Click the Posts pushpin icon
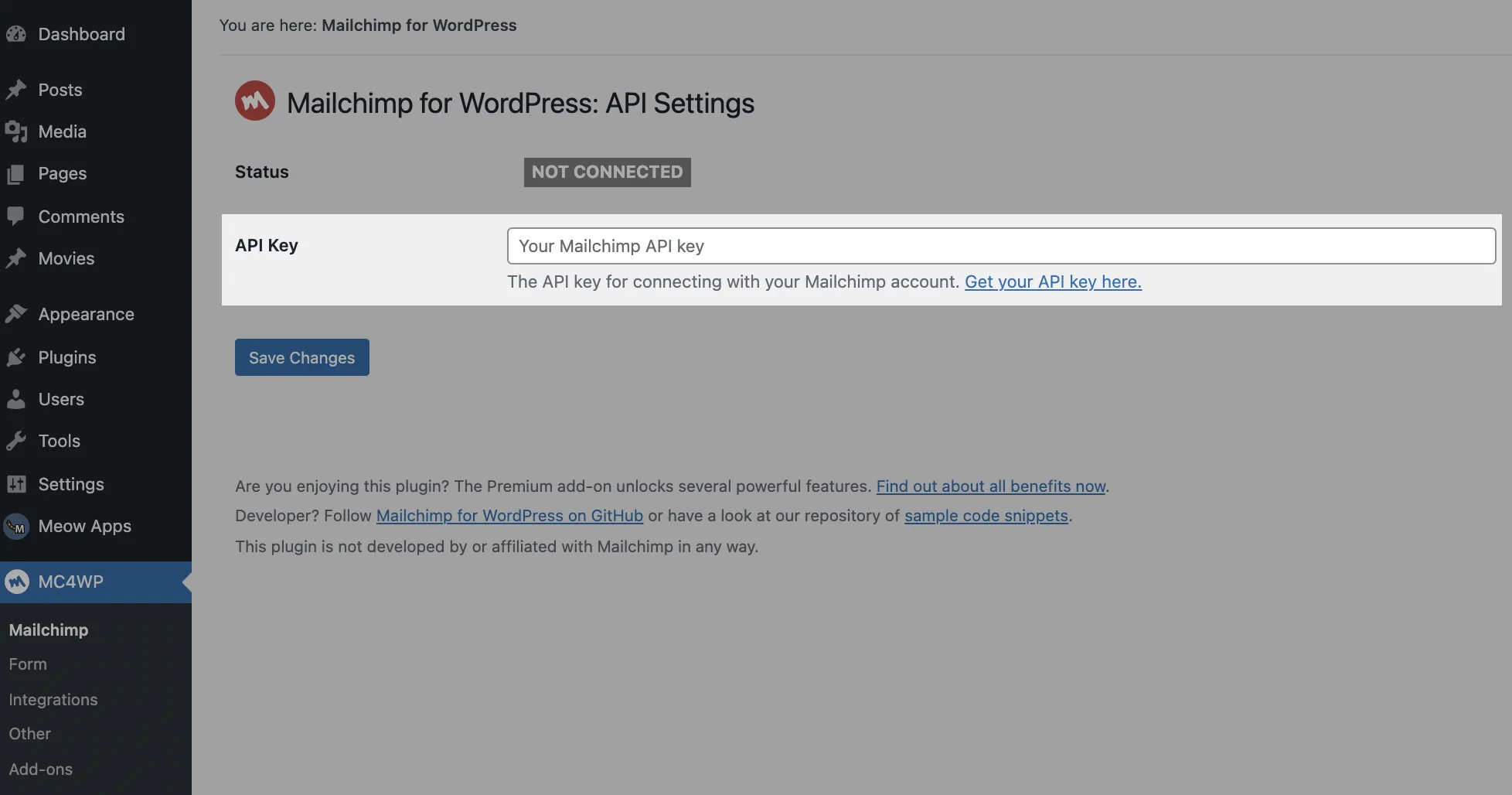Image resolution: width=1512 pixels, height=795 pixels. 16,90
